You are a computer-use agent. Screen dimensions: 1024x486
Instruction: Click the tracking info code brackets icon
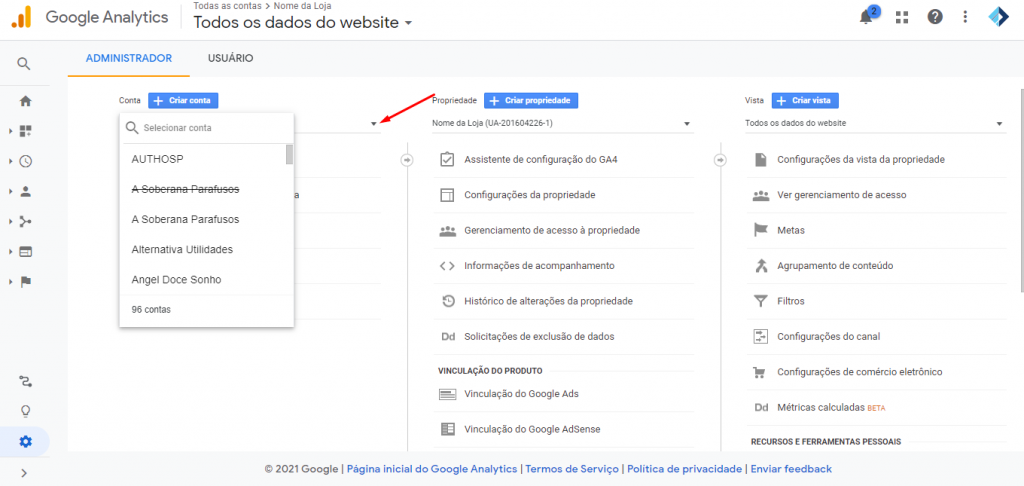pyautogui.click(x=447, y=266)
